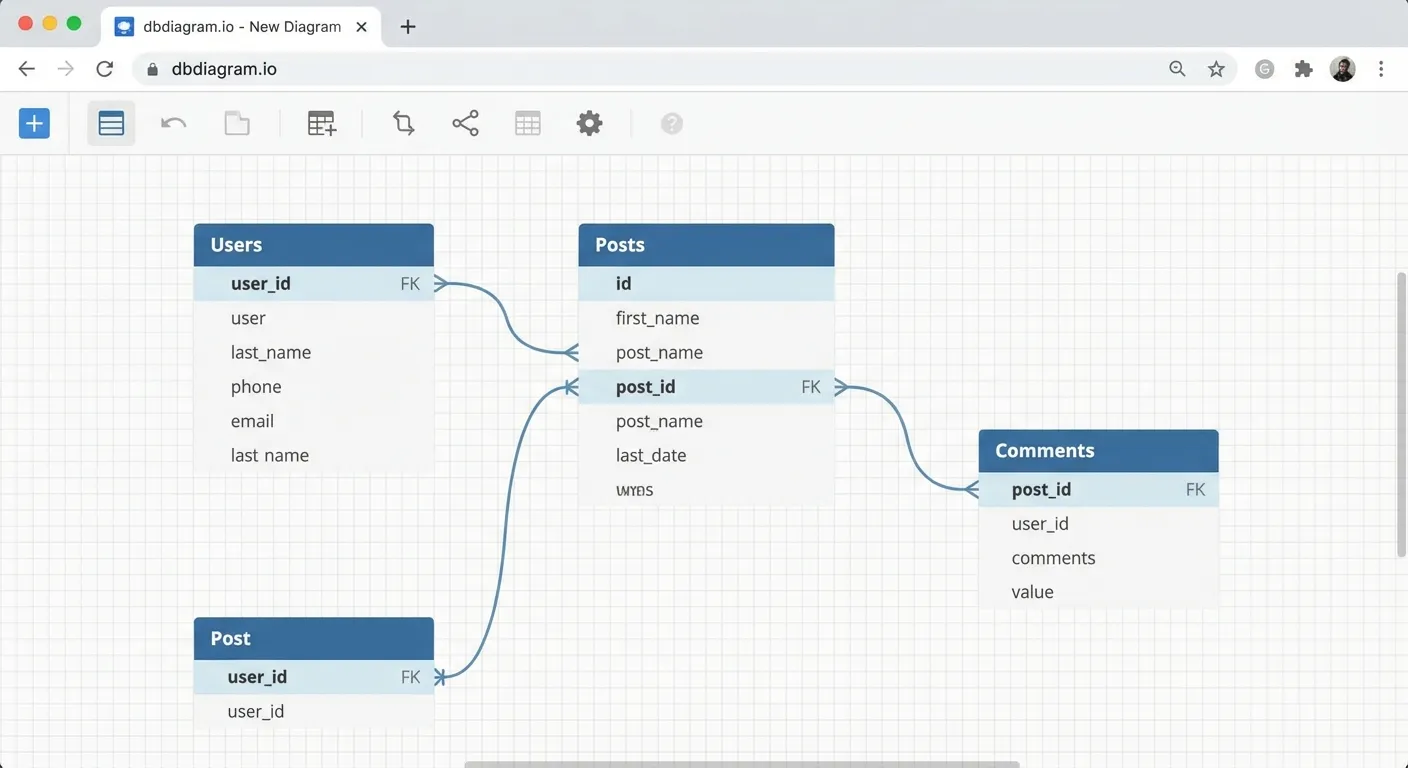Image resolution: width=1408 pixels, height=768 pixels.
Task: Click the post_id row in Posts table
Action: (x=706, y=387)
